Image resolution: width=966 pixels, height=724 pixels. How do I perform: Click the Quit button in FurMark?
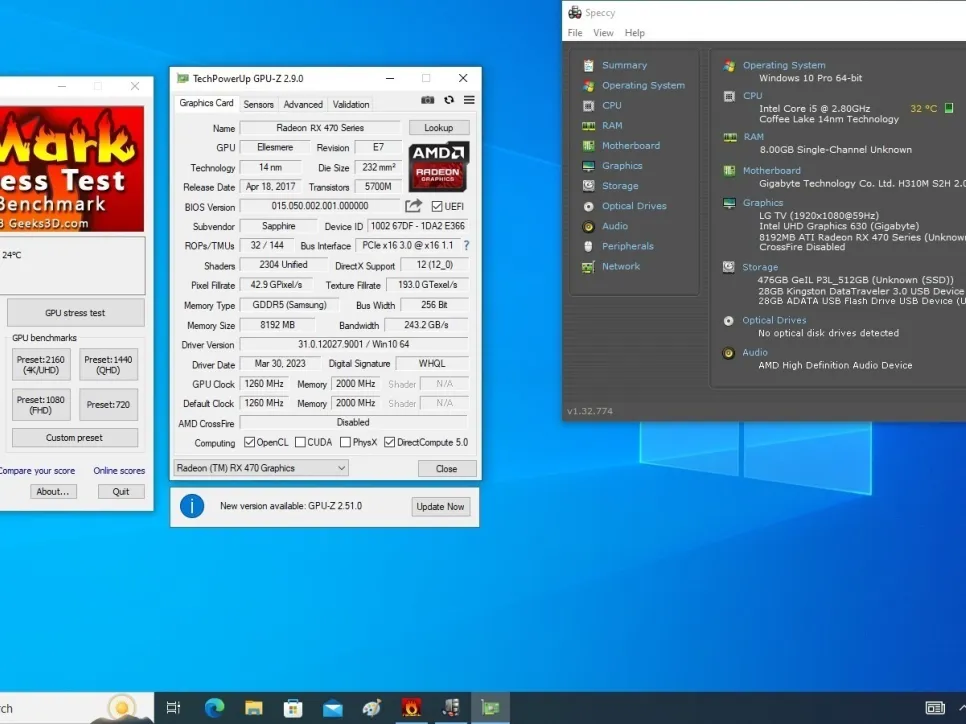click(x=121, y=492)
